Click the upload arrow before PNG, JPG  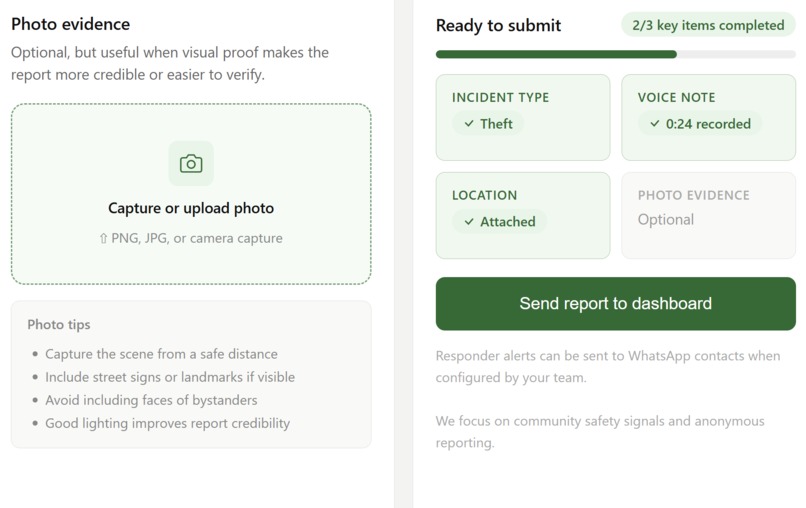click(x=103, y=239)
